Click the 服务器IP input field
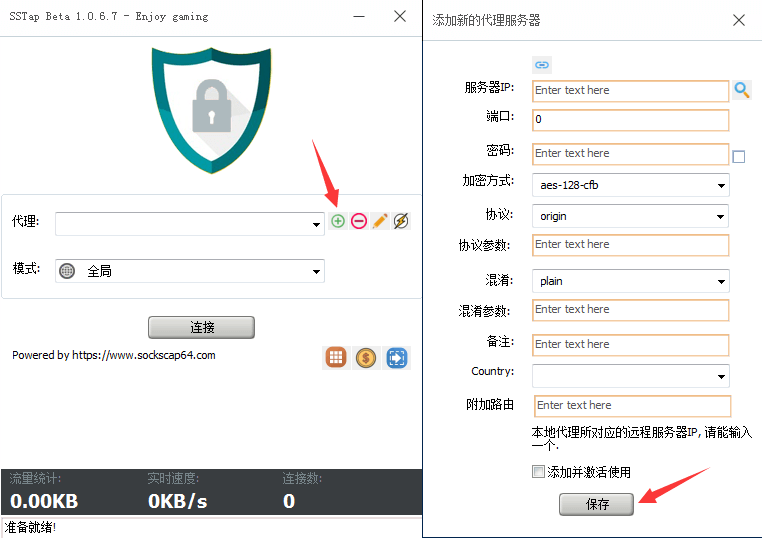762x538 pixels. point(631,91)
